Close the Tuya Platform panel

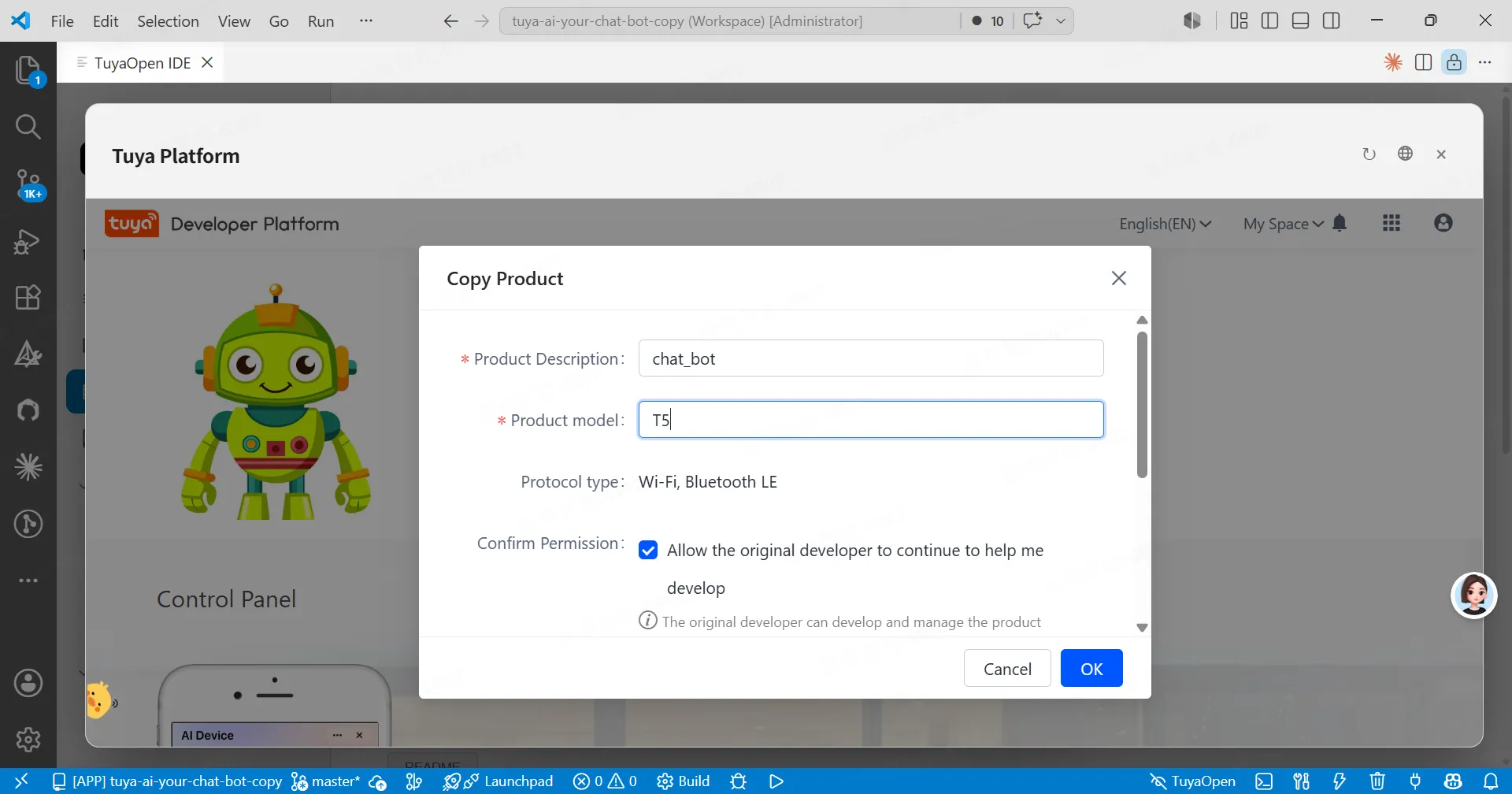click(1441, 154)
